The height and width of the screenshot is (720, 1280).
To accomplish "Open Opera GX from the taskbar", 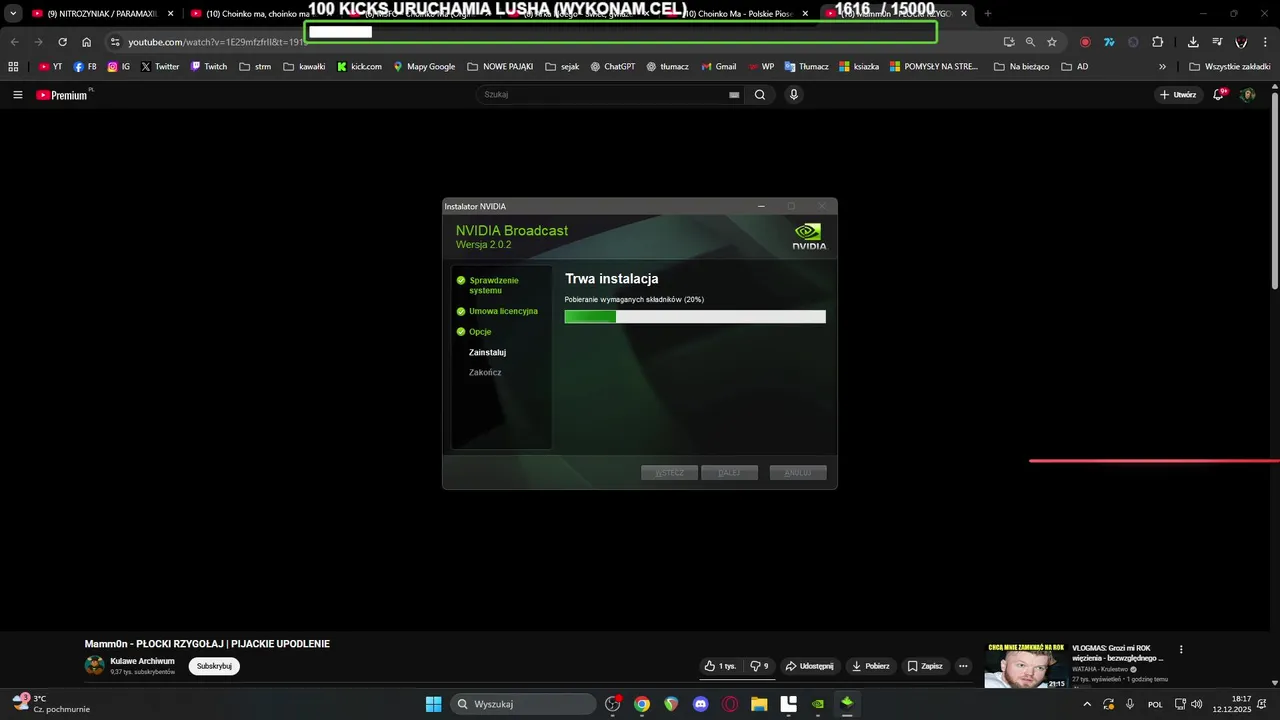I will click(x=730, y=704).
